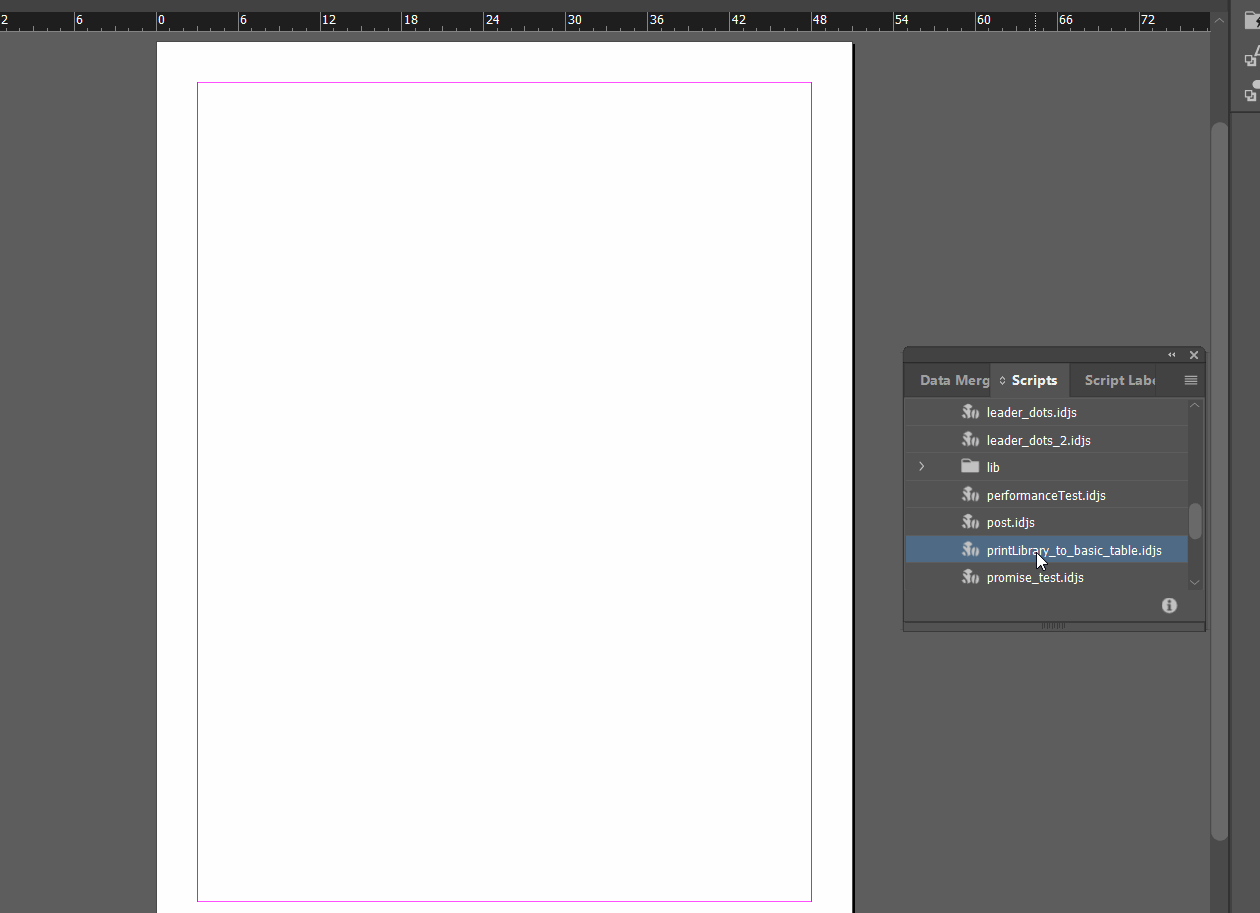The image size is (1260, 913).
Task: Open the Scripts panel hamburger menu
Action: (1190, 380)
